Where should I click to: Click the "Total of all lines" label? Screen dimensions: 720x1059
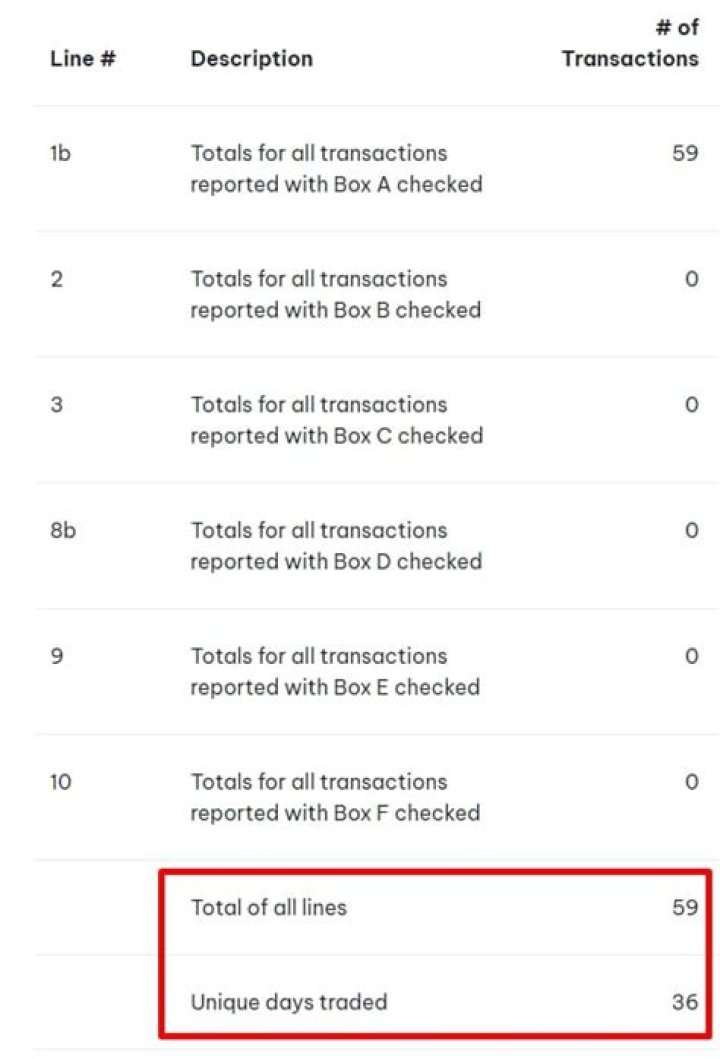(x=268, y=908)
